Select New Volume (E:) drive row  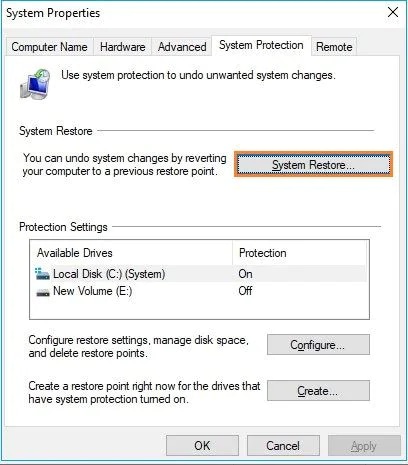[x=199, y=291]
